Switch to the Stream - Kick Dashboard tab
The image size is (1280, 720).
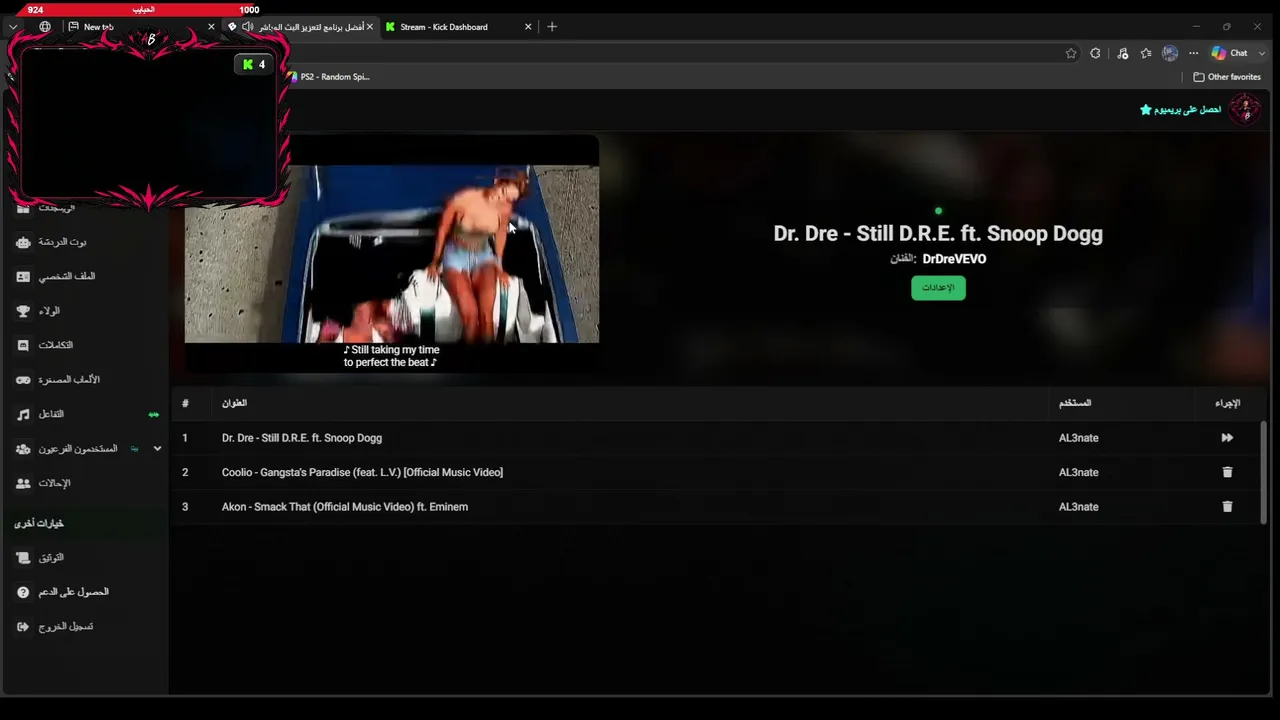point(459,27)
